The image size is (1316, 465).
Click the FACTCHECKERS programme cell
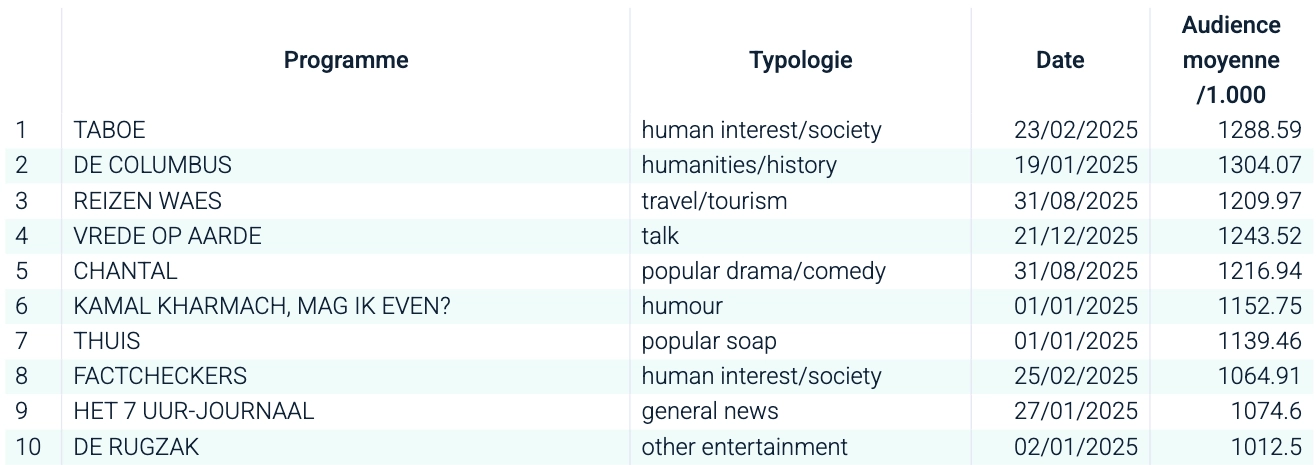(160, 376)
